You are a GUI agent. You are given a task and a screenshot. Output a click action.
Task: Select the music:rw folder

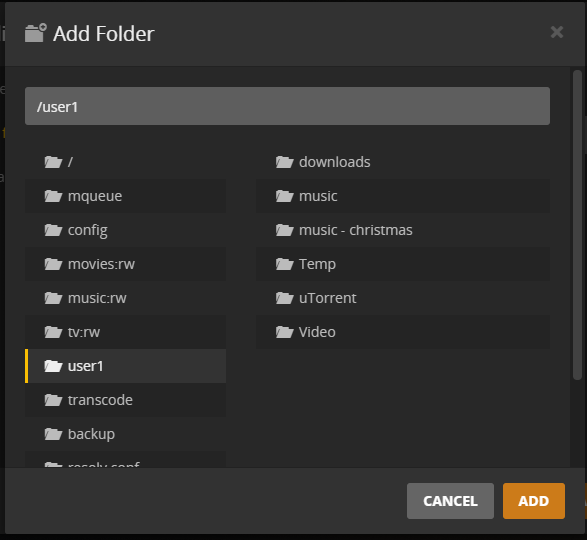[97, 298]
